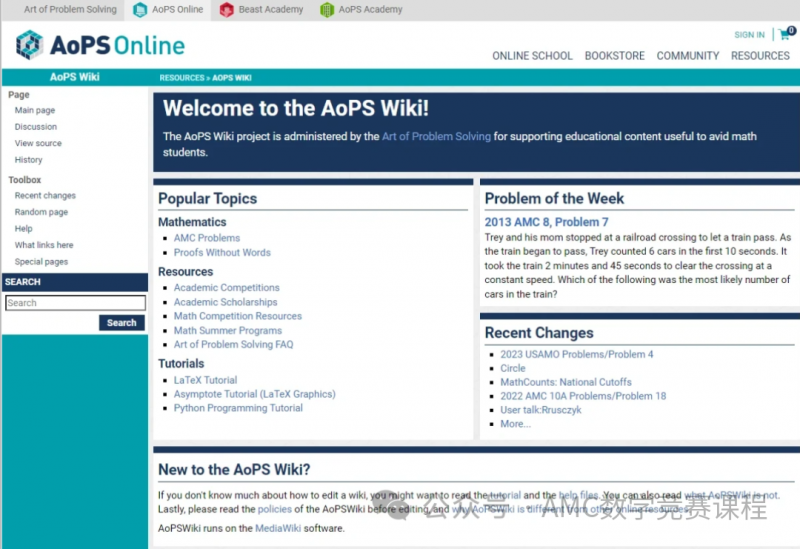Open the Bookstore menu
The image size is (800, 549).
pyautogui.click(x=614, y=56)
